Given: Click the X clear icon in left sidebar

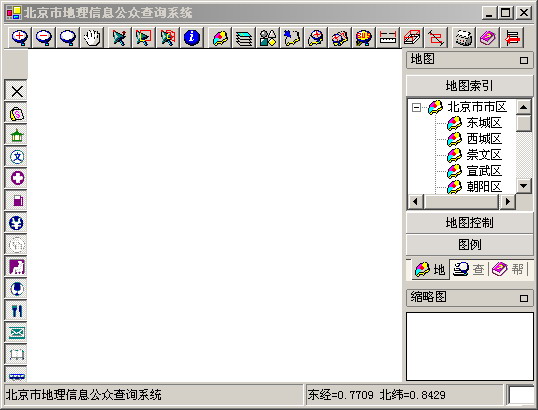Looking at the screenshot, I should tap(16, 91).
